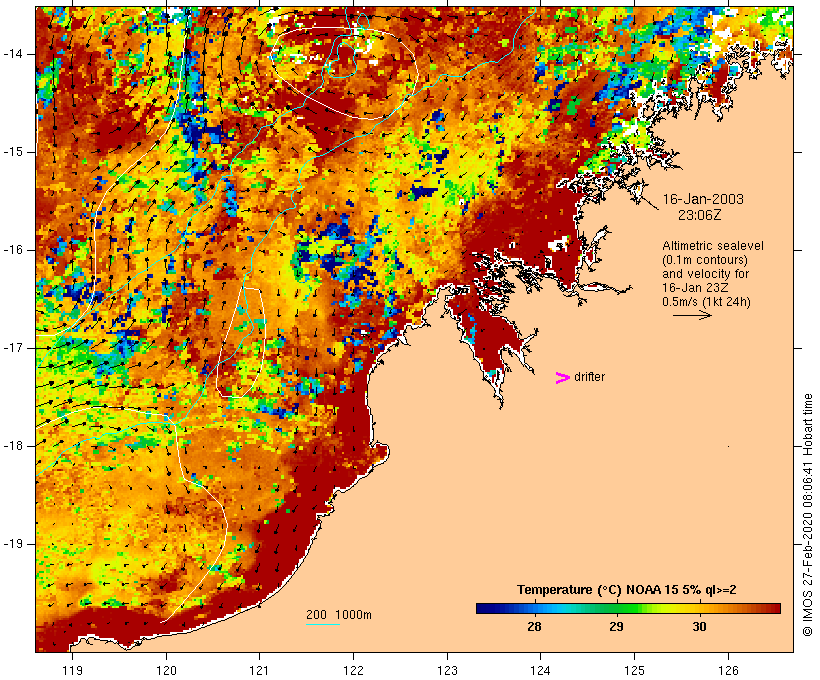
Task: Click the 'Altimetric sealevel' text
Action: click(x=713, y=246)
